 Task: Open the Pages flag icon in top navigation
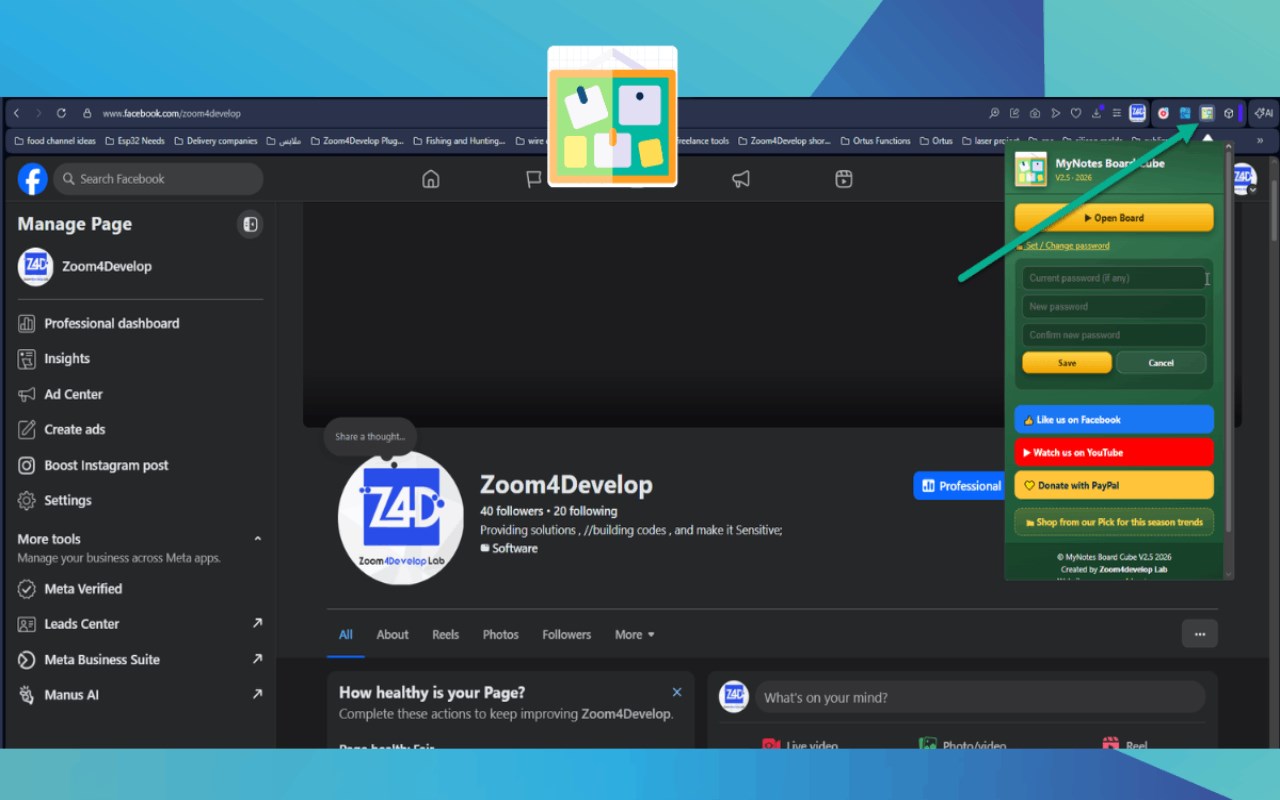[534, 179]
